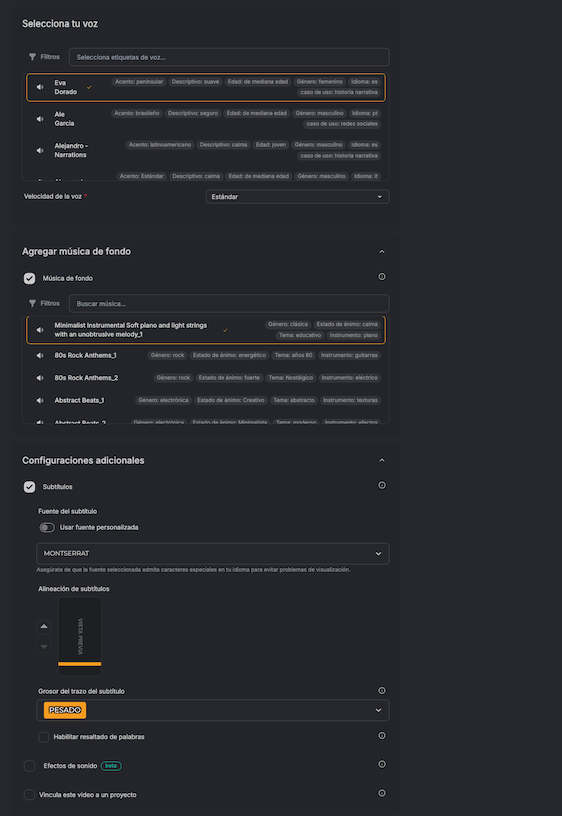Open info icon next to Música de fondo

coord(382,276)
